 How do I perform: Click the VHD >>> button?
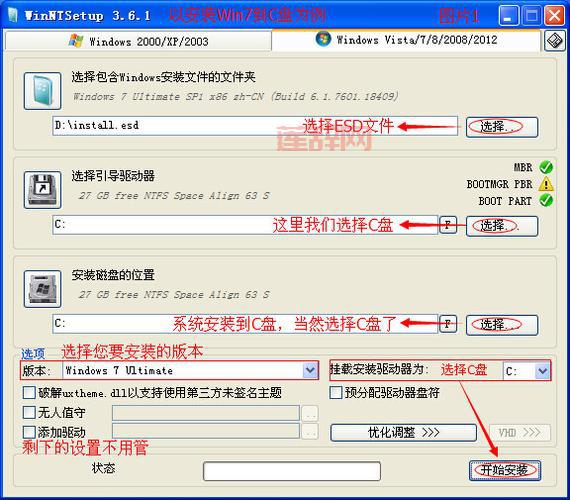[520, 433]
